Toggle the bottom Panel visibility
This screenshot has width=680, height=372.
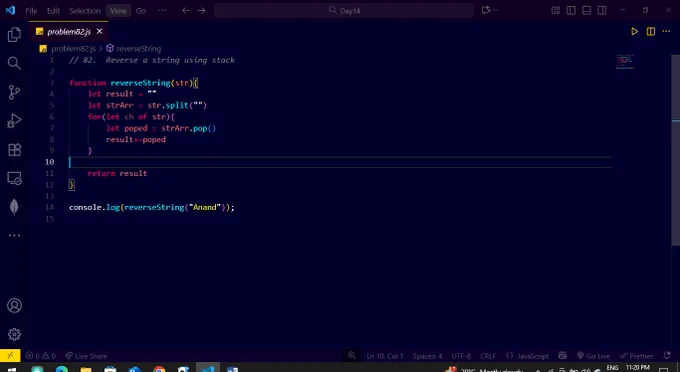point(586,10)
